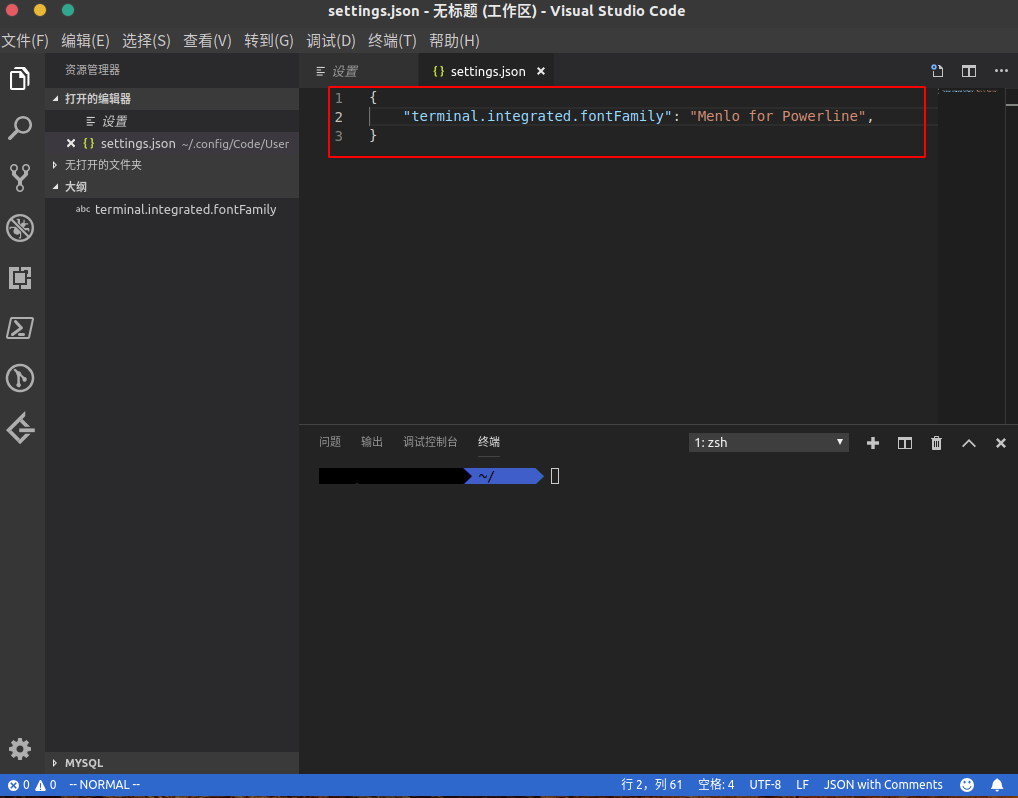Image resolution: width=1018 pixels, height=798 pixels.
Task: Click the "terminal.integrated.fontFamily" key in editor
Action: (x=537, y=116)
